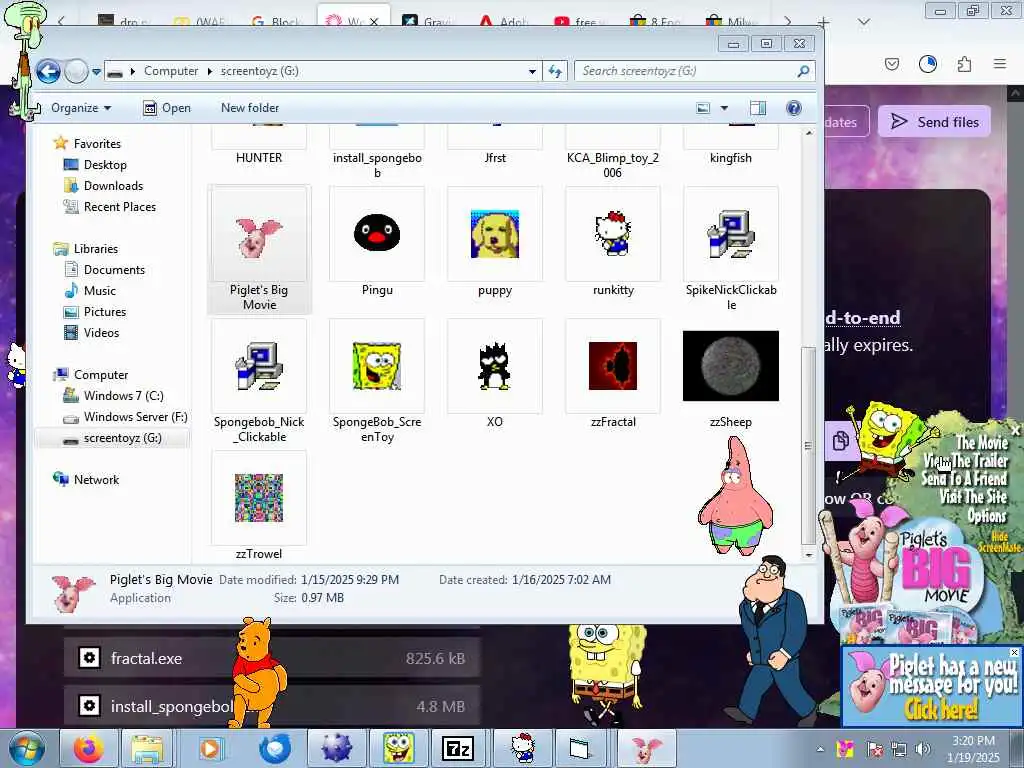Select the SpongeBob_ScreenToy icon
This screenshot has width=1024, height=768.
[x=377, y=366]
